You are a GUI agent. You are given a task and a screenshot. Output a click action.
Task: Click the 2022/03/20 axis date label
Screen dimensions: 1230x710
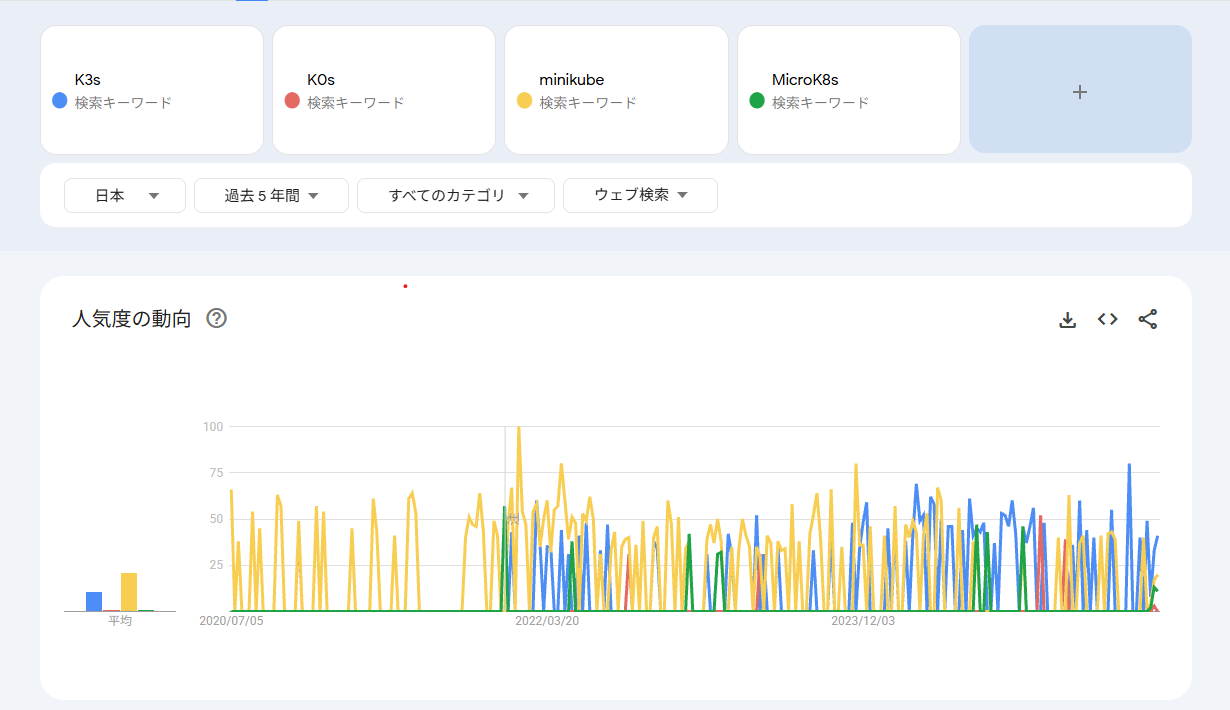[x=547, y=621]
